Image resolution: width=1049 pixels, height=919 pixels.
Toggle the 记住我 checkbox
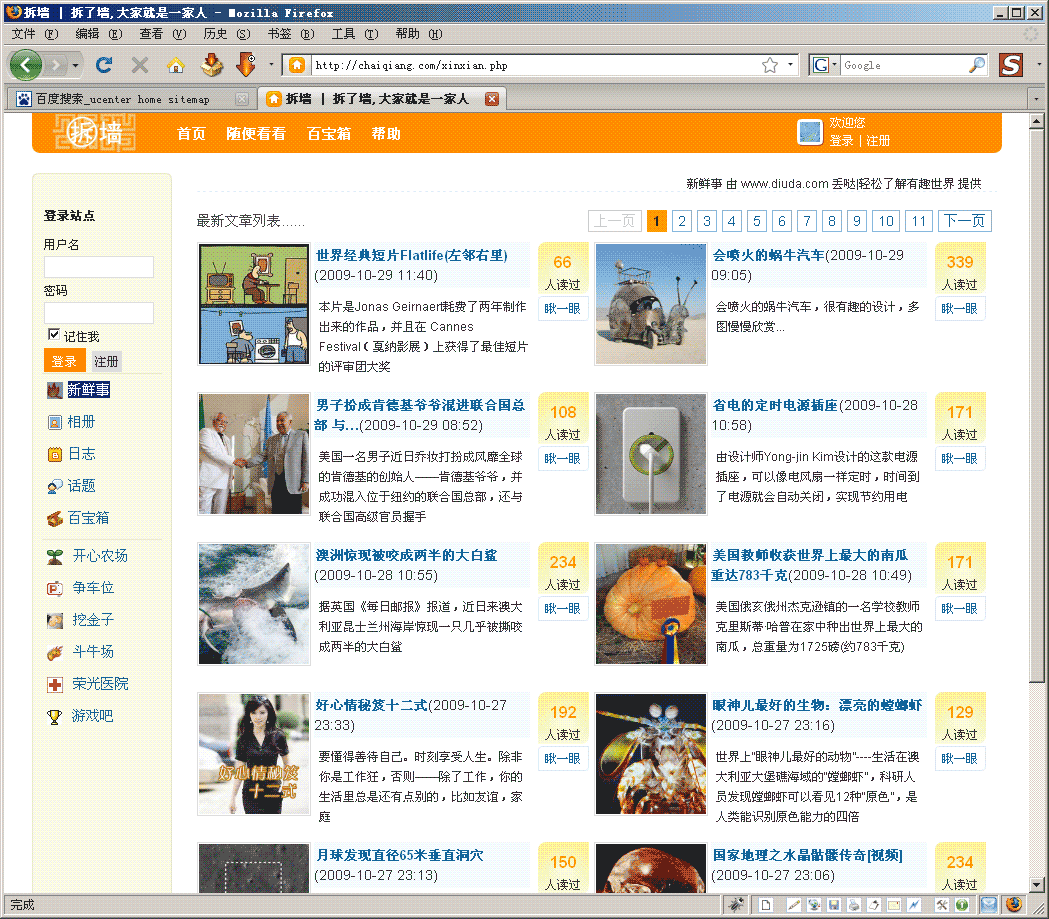pyautogui.click(x=54, y=334)
